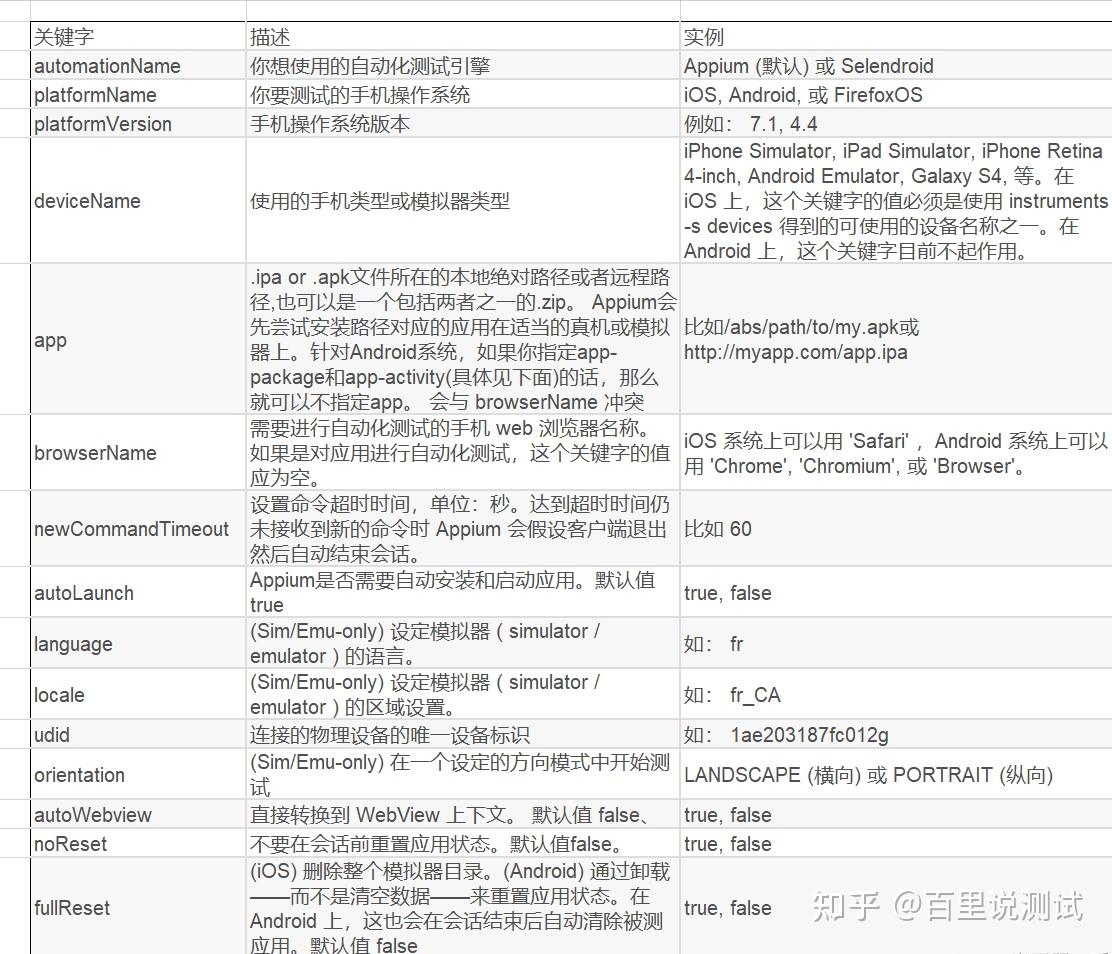Image resolution: width=1112 pixels, height=954 pixels.
Task: Click the platformName keyword cell
Action: pos(138,94)
